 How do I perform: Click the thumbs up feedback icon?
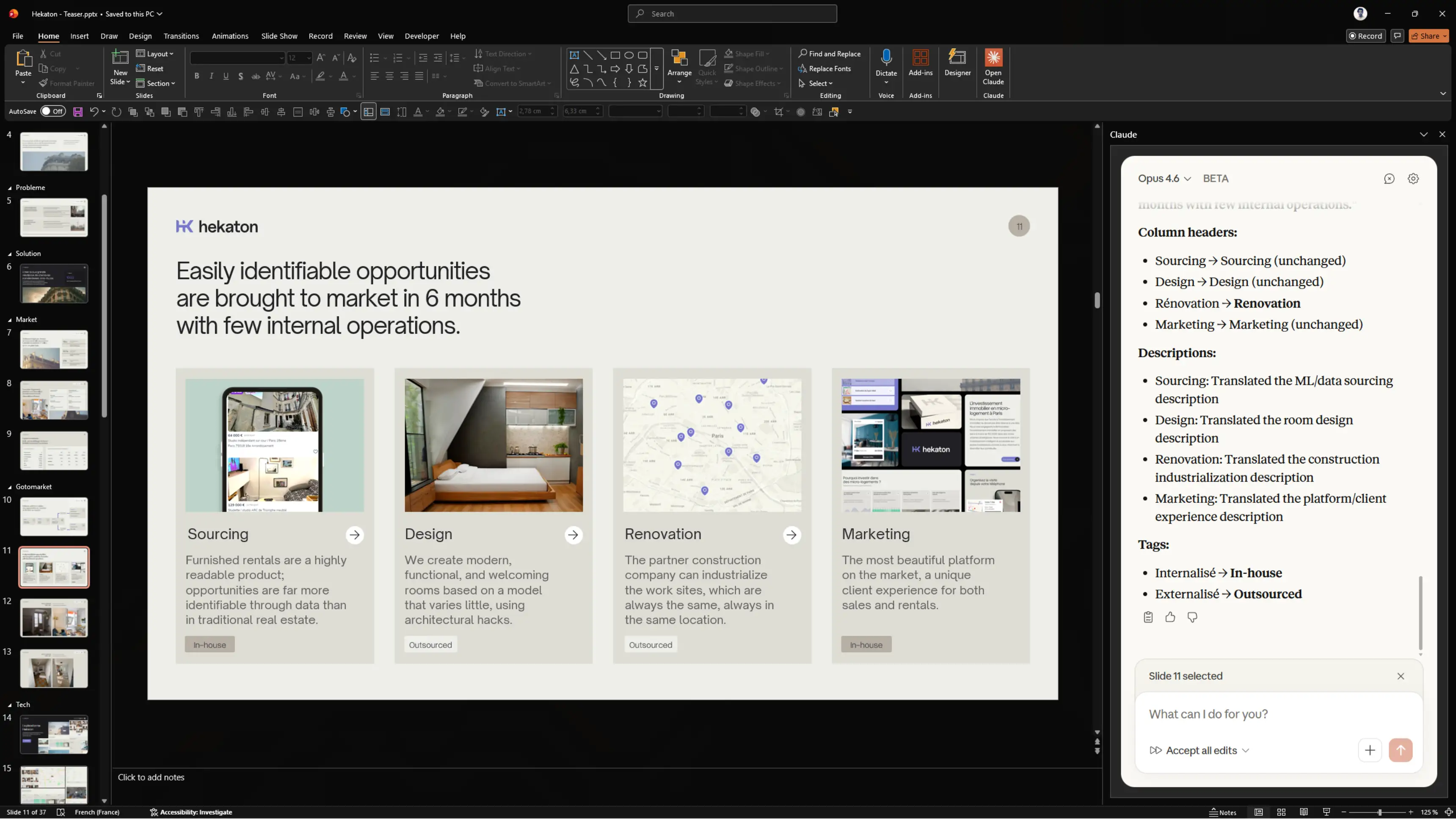coord(1170,617)
